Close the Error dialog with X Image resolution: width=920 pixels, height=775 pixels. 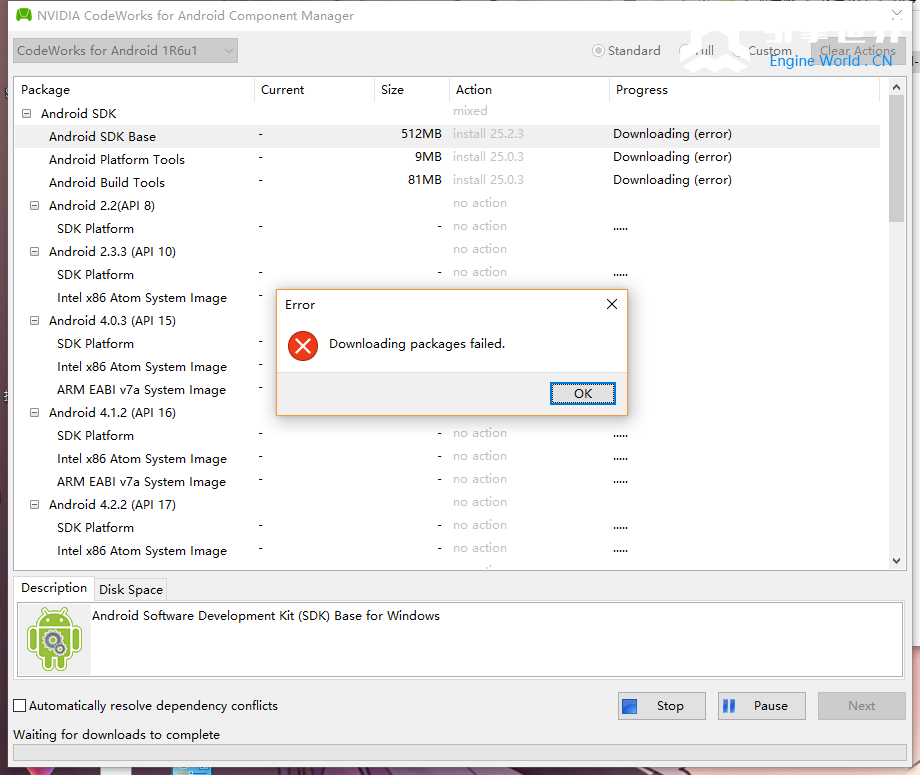[612, 304]
